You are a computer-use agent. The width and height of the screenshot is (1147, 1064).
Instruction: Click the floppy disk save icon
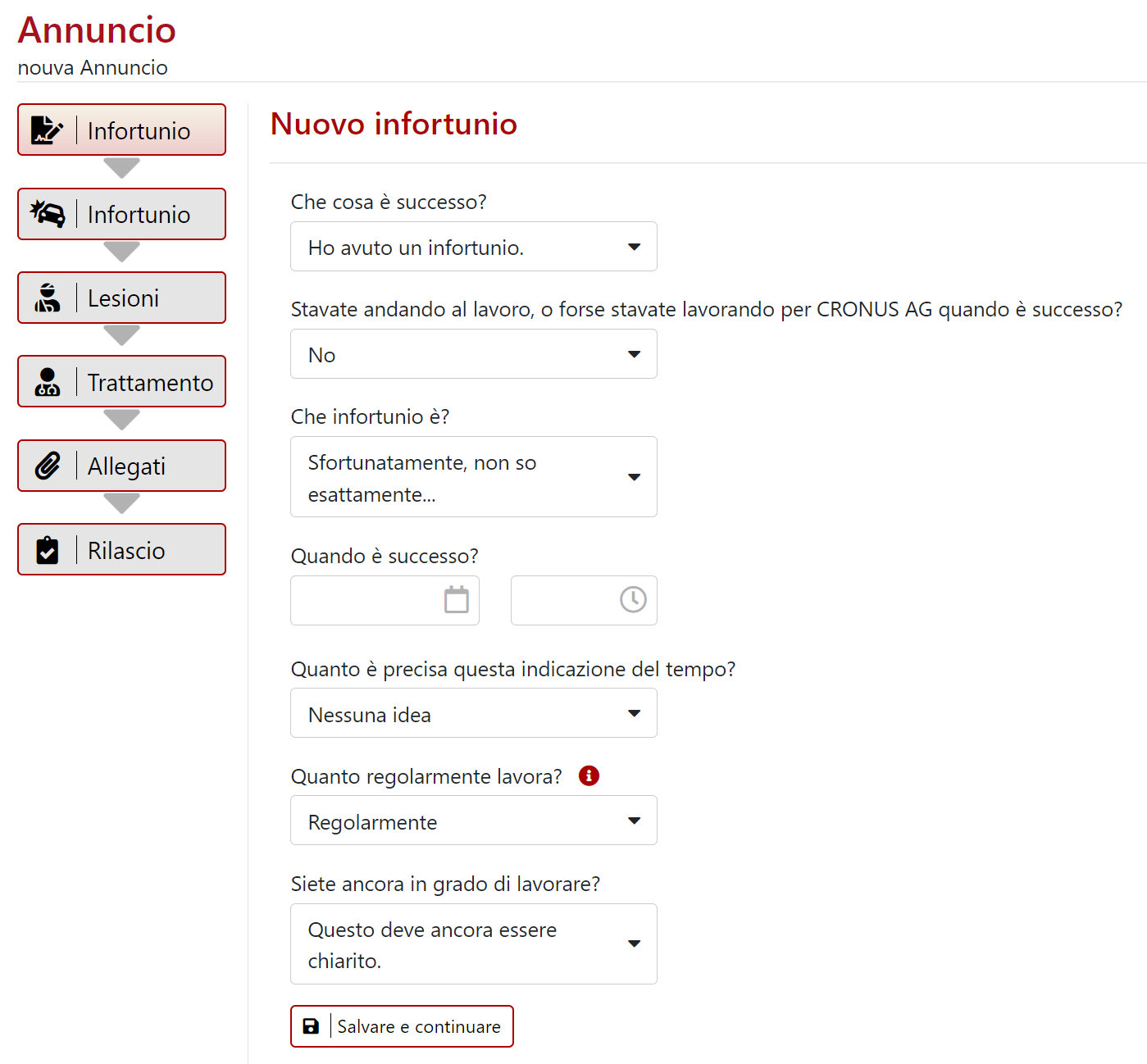tap(312, 1026)
